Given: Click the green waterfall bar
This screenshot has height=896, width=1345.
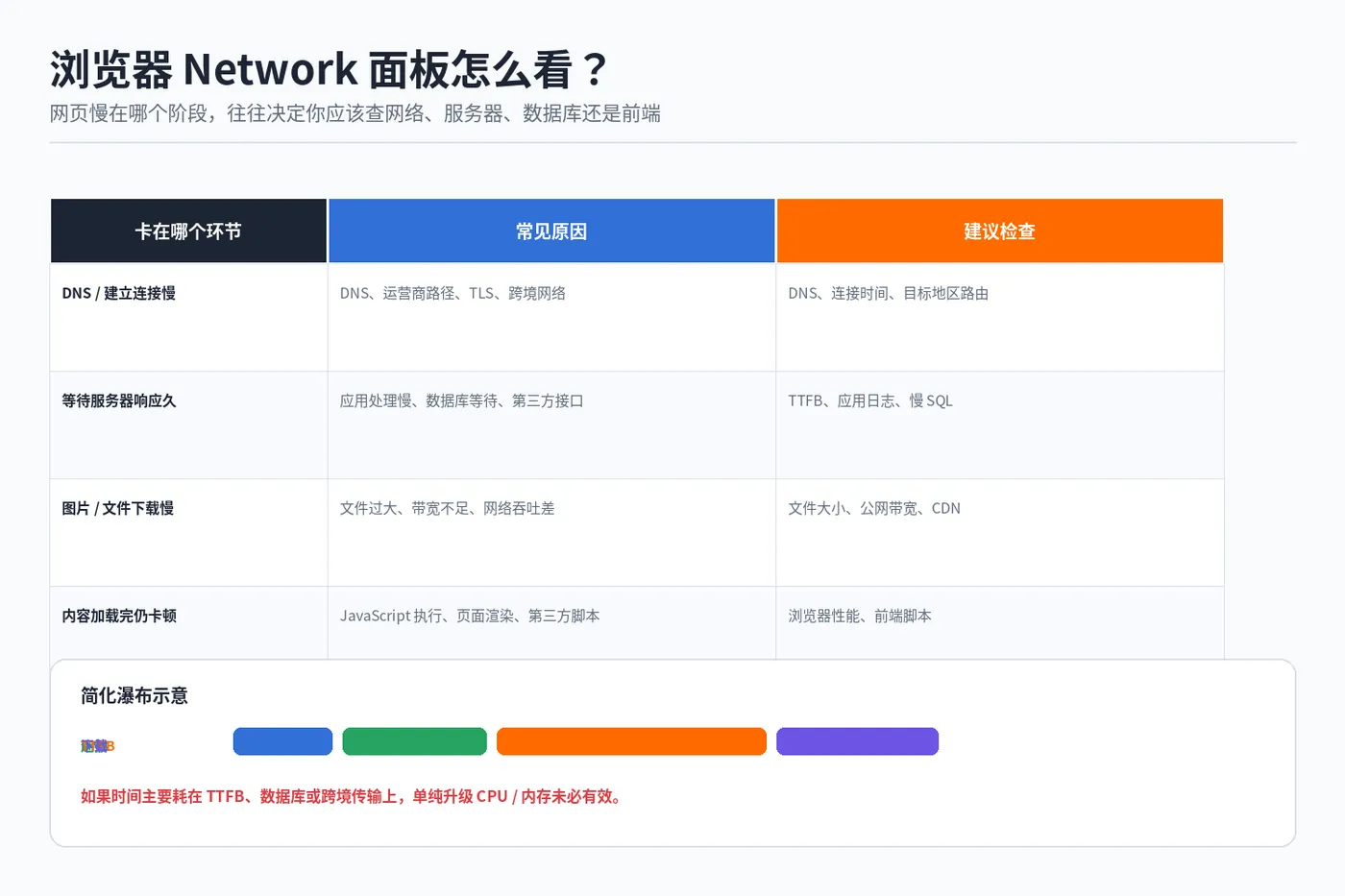Looking at the screenshot, I should click(414, 741).
